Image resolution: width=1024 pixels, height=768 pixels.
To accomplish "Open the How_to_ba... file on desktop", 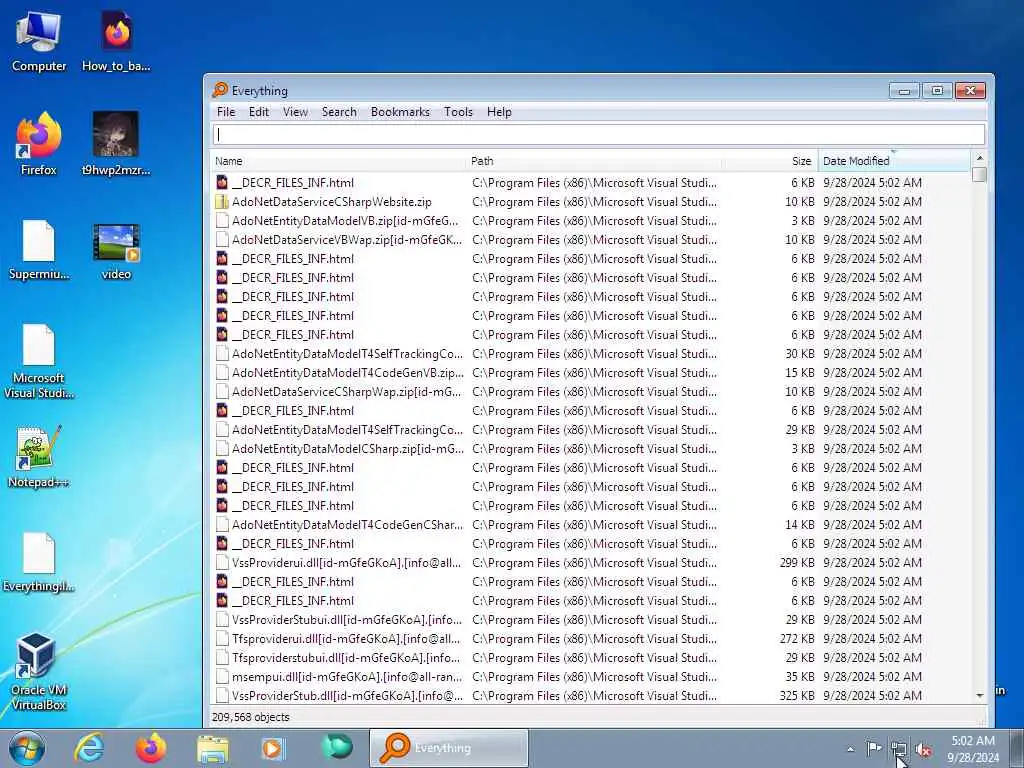I will point(116,41).
